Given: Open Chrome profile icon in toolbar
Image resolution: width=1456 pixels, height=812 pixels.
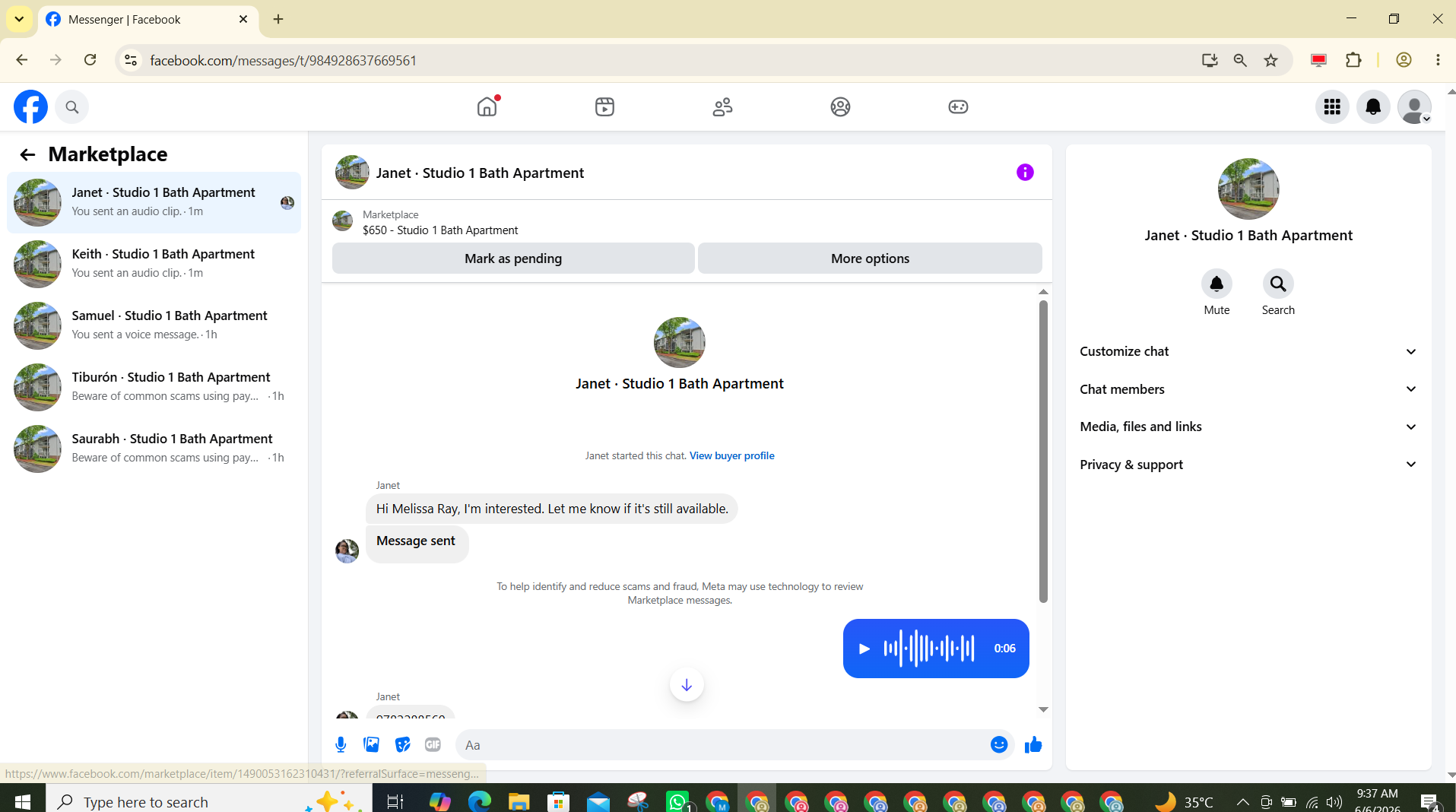Looking at the screenshot, I should pyautogui.click(x=1404, y=60).
